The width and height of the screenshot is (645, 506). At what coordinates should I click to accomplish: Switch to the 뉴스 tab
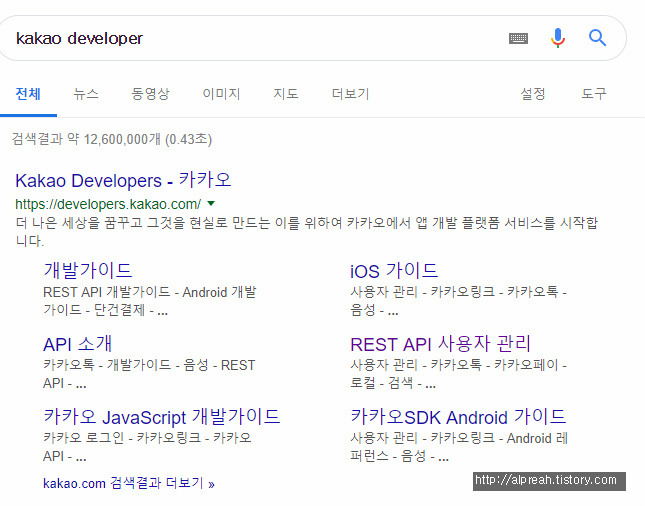click(x=86, y=94)
